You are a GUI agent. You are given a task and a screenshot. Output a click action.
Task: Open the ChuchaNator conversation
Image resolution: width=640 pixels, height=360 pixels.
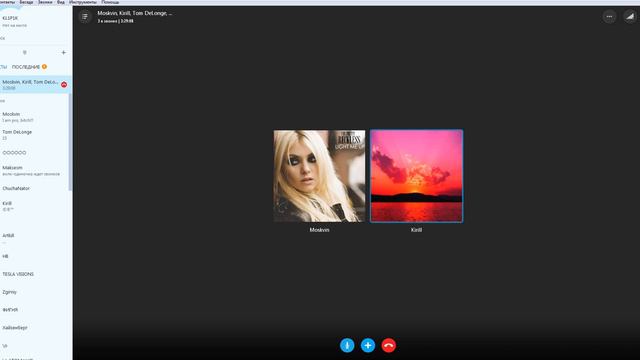pyautogui.click(x=35, y=188)
